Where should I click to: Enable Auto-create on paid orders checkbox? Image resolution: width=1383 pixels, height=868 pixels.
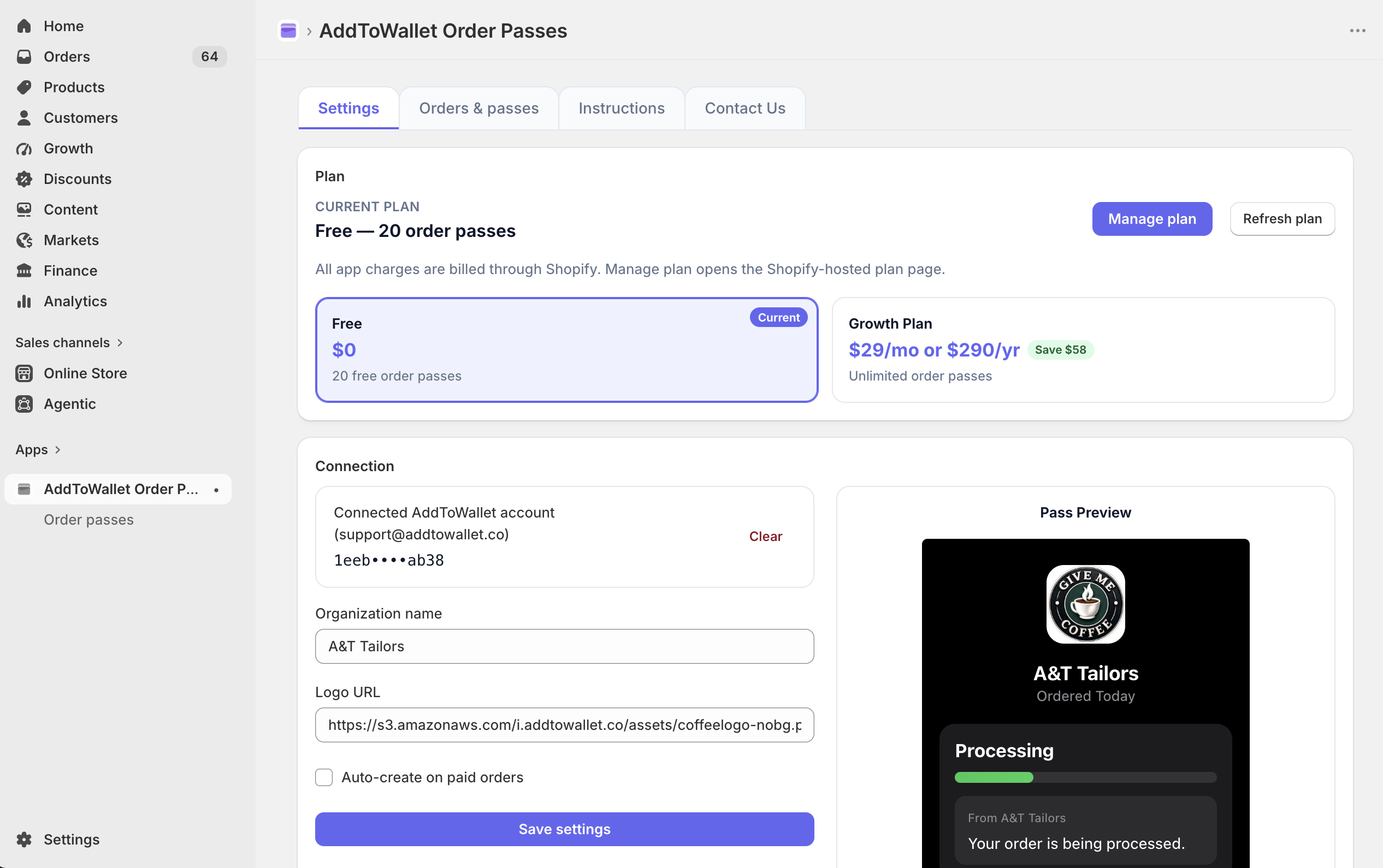[x=324, y=777]
